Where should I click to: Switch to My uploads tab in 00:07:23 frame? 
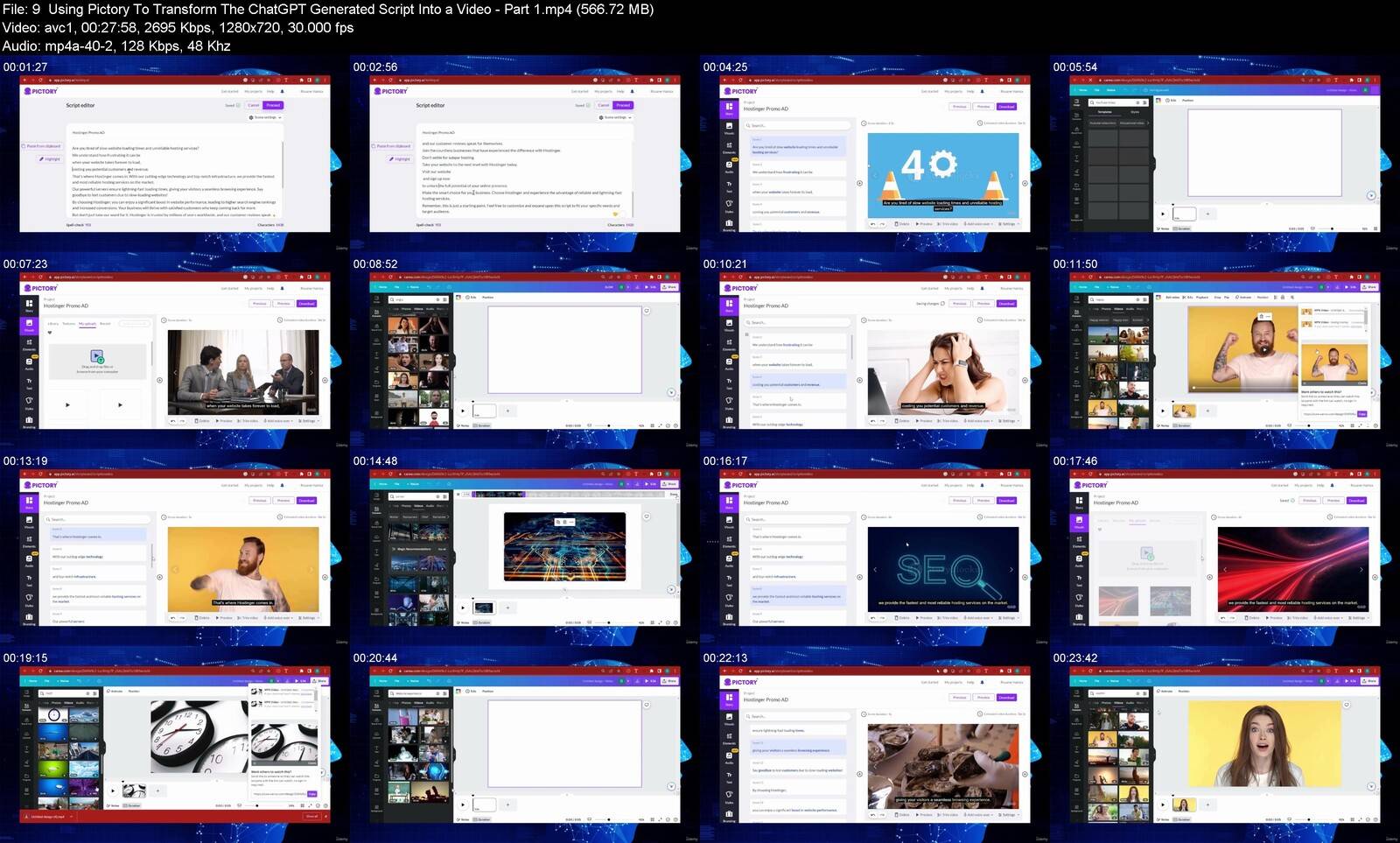coord(87,324)
